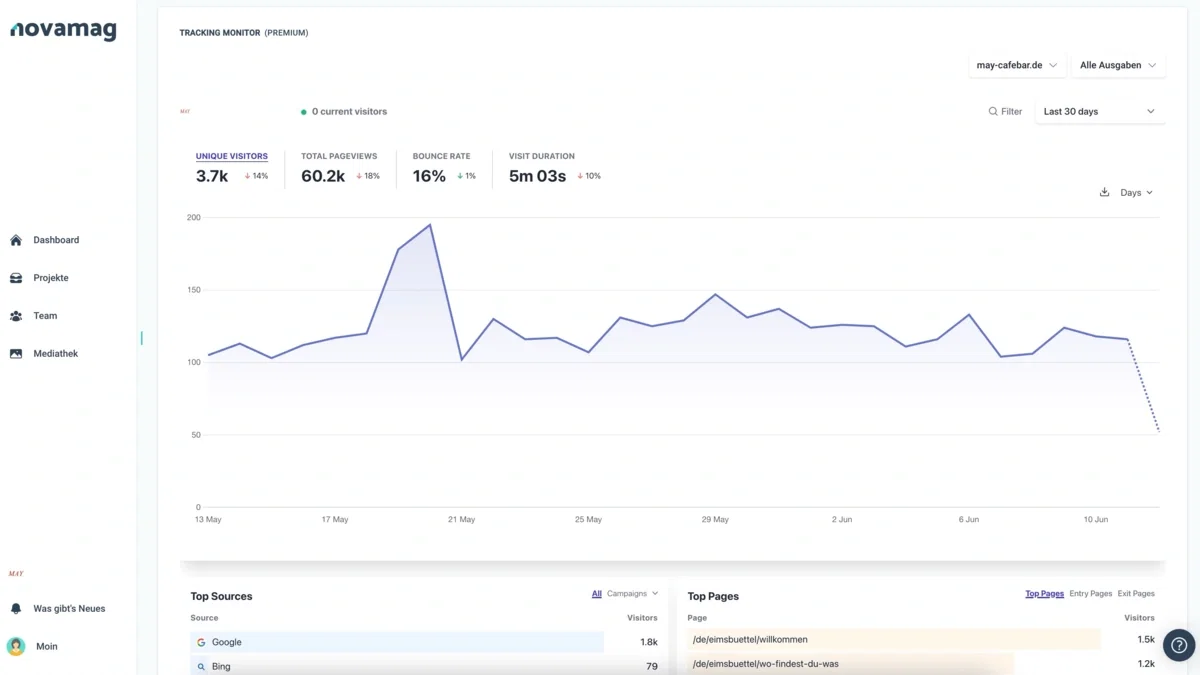Click the 5m 03s duration value
Screen dimensions: 1200x675
pos(537,176)
